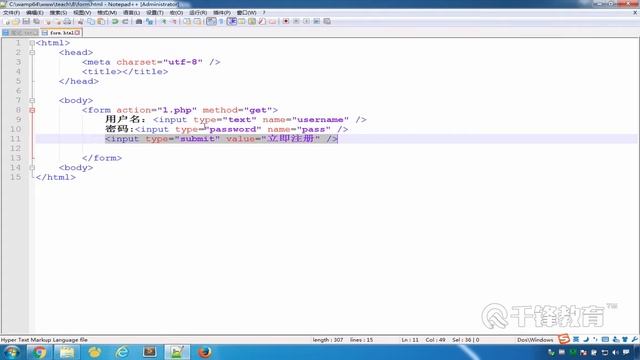Click the Cut toolbar icon
Screen dimensions: 640x360
[x=81, y=21]
